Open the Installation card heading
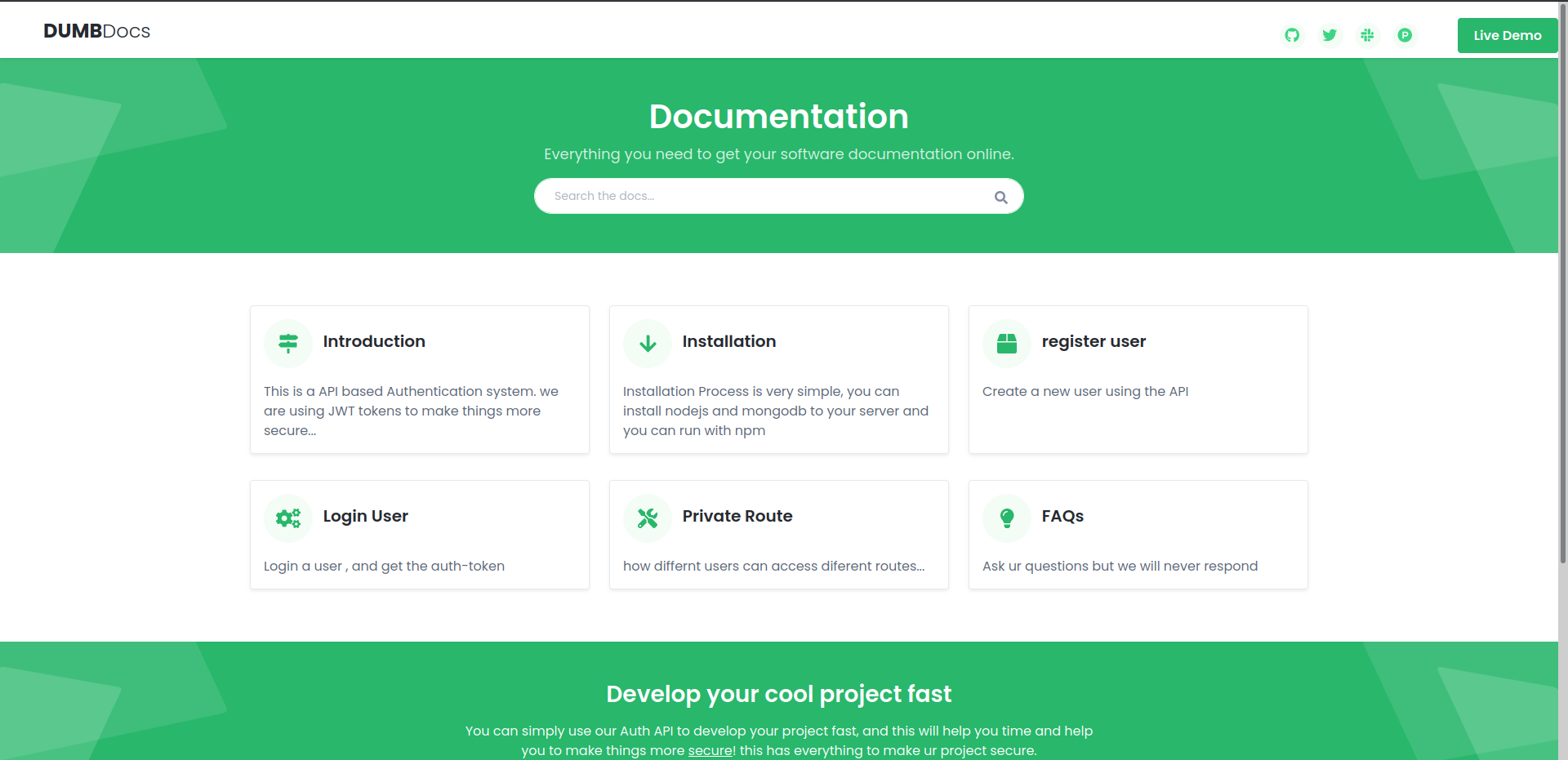This screenshot has width=1568, height=760. tap(729, 341)
